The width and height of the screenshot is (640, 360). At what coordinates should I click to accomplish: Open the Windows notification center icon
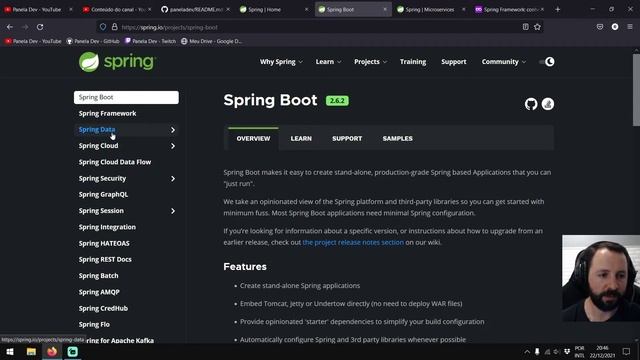pos(627,351)
